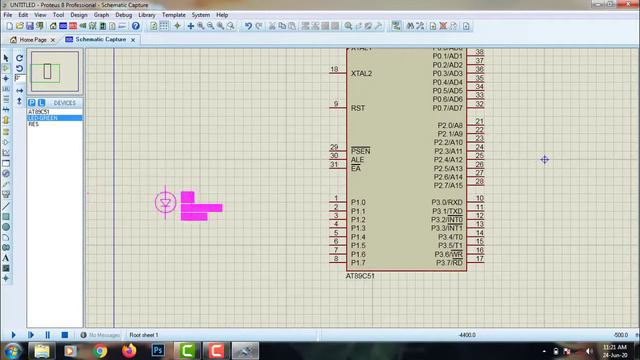Open the View menu
The image size is (640, 360).
(x=40, y=15)
